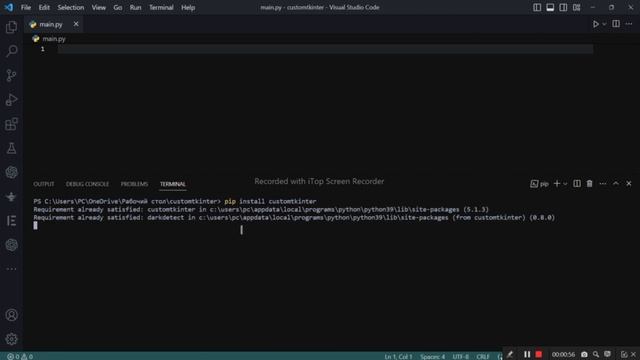Expand the launch profile dropdown next to plus
The width and height of the screenshot is (640, 360).
click(565, 184)
